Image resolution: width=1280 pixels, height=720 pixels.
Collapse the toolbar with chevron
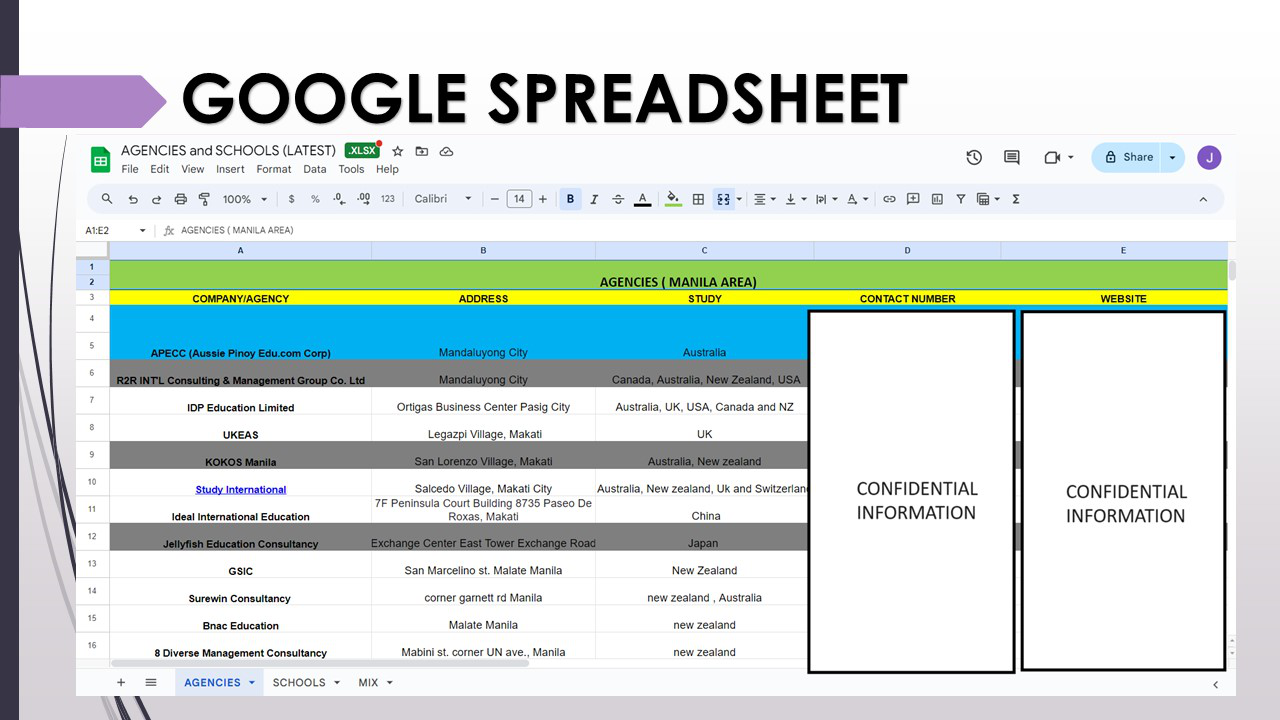click(x=1203, y=199)
